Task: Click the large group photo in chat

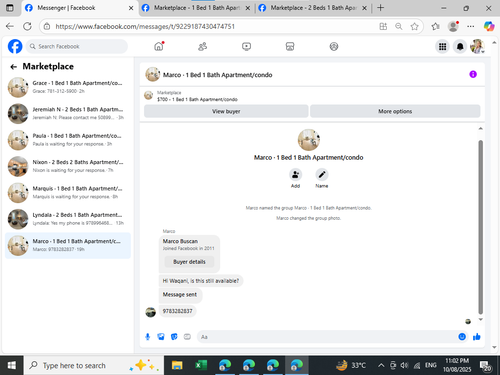Action: pyautogui.click(x=309, y=140)
